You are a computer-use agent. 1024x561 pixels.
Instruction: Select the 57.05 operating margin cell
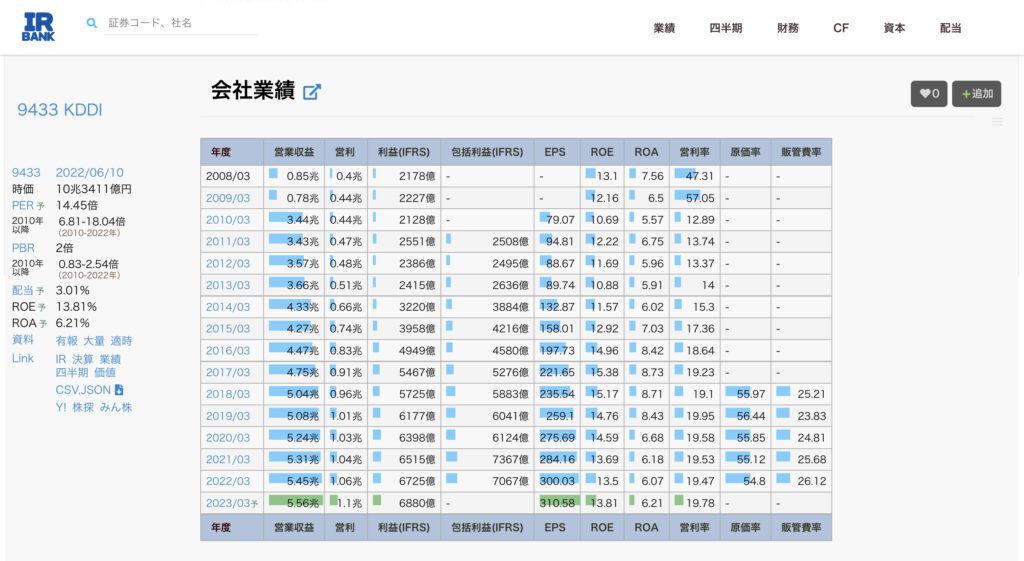click(694, 198)
